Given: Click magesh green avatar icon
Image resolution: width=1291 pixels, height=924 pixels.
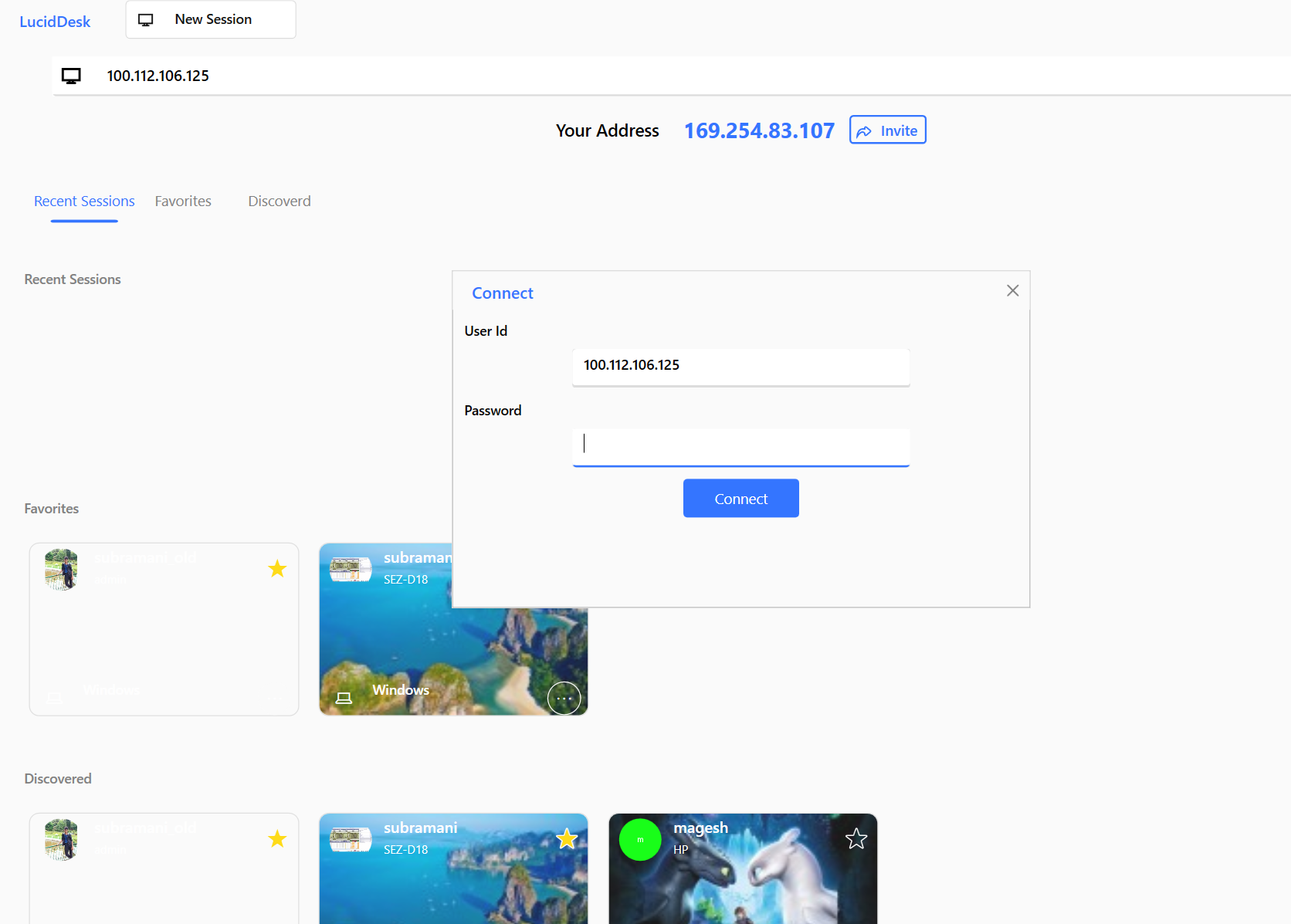Looking at the screenshot, I should pyautogui.click(x=640, y=840).
